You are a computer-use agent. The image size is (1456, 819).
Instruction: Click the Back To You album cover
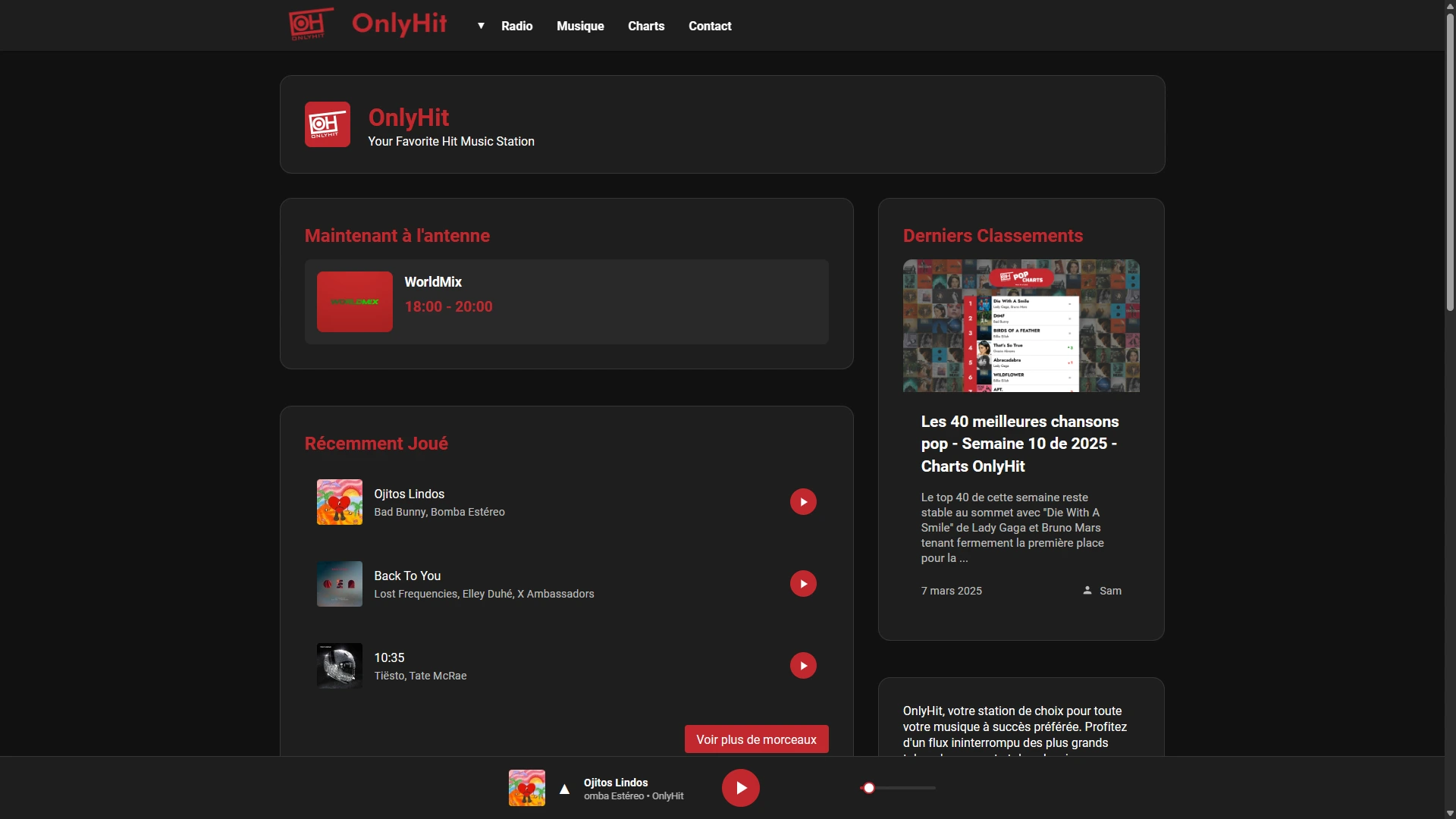[x=340, y=584]
